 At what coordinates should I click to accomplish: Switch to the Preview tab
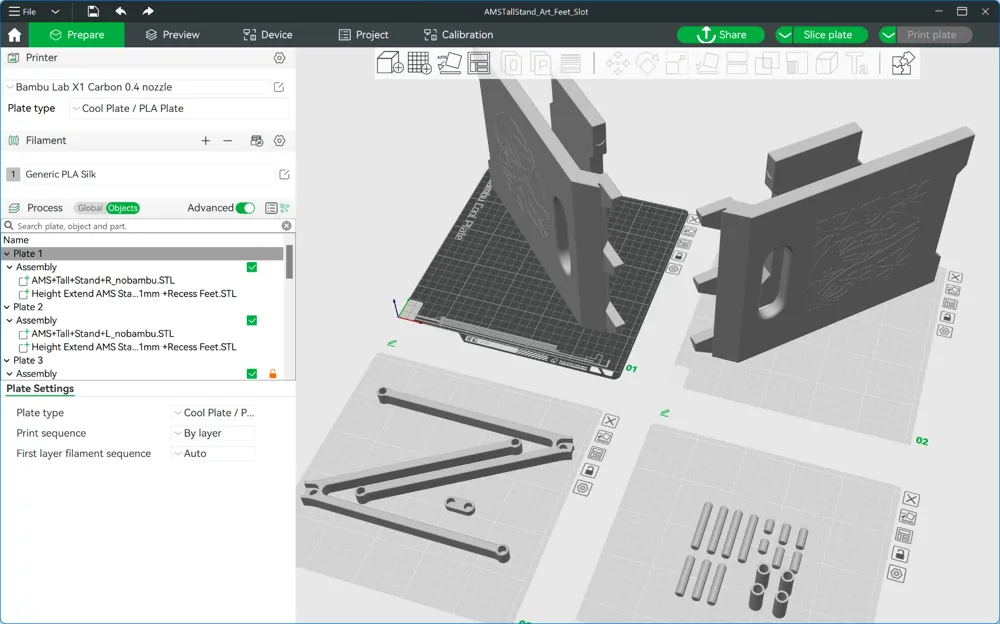[172, 35]
